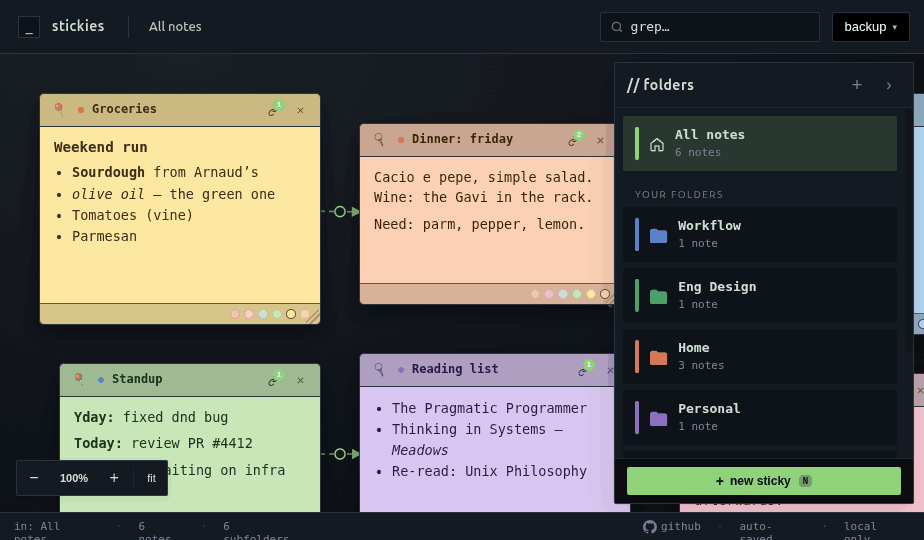Click the All notes breadcrumb in header
The image size is (924, 540).
coord(175,27)
